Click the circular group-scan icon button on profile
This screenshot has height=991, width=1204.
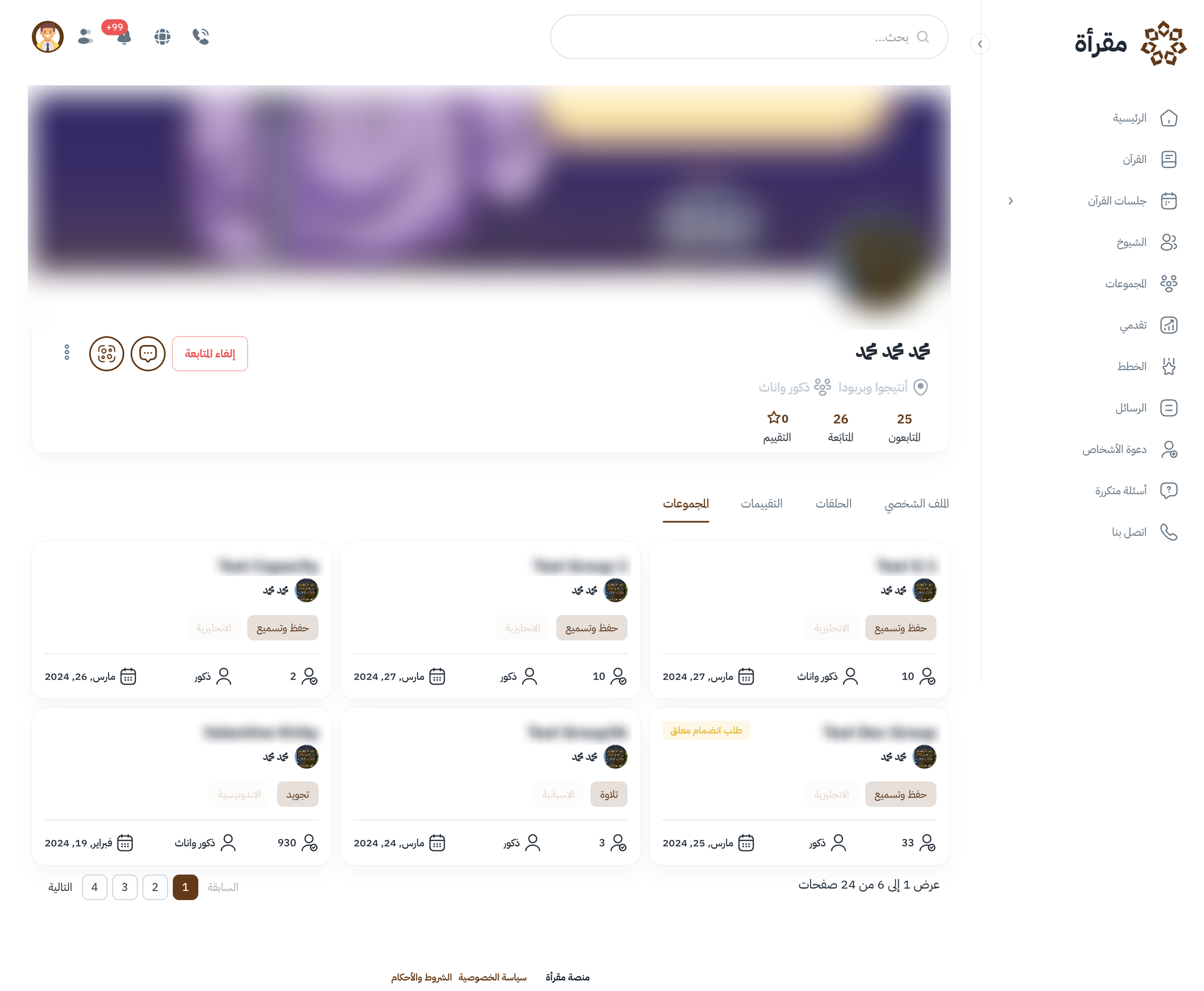tap(107, 353)
